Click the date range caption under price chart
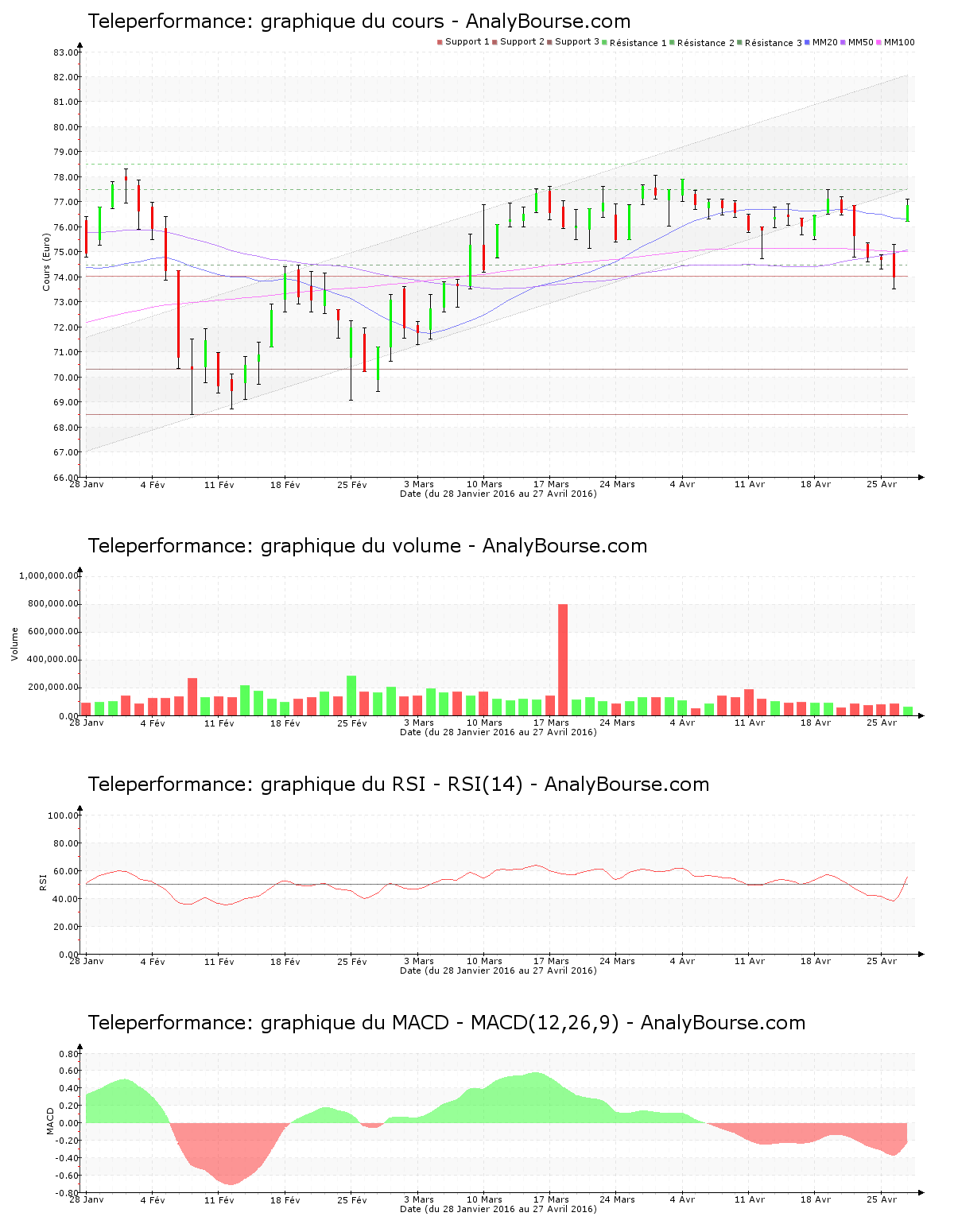 tap(498, 494)
